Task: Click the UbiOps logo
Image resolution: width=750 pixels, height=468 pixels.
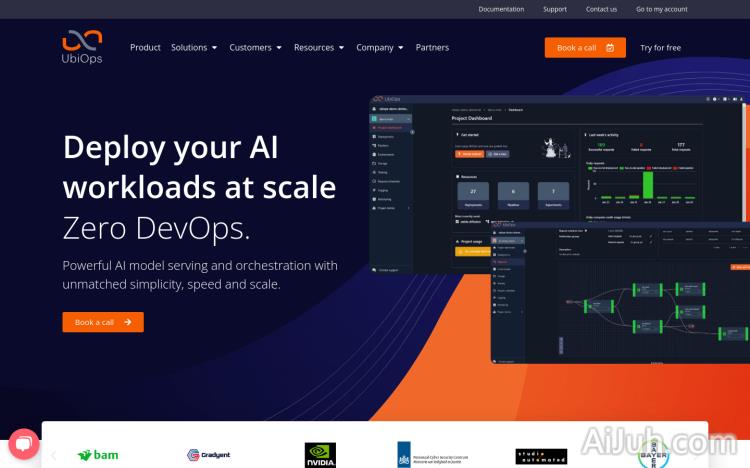Action: (82, 47)
